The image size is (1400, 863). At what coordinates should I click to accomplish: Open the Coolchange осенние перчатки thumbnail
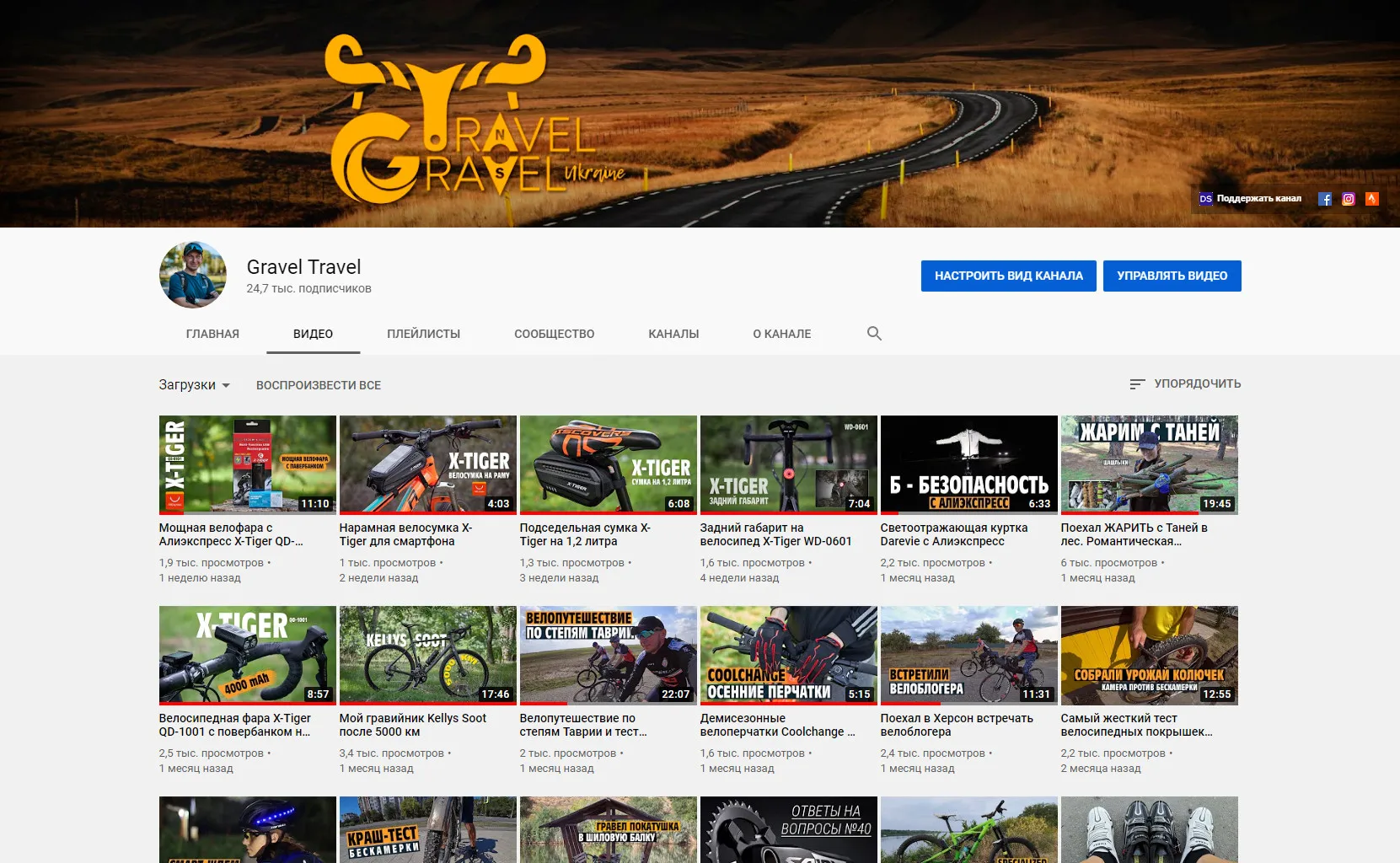pos(789,655)
